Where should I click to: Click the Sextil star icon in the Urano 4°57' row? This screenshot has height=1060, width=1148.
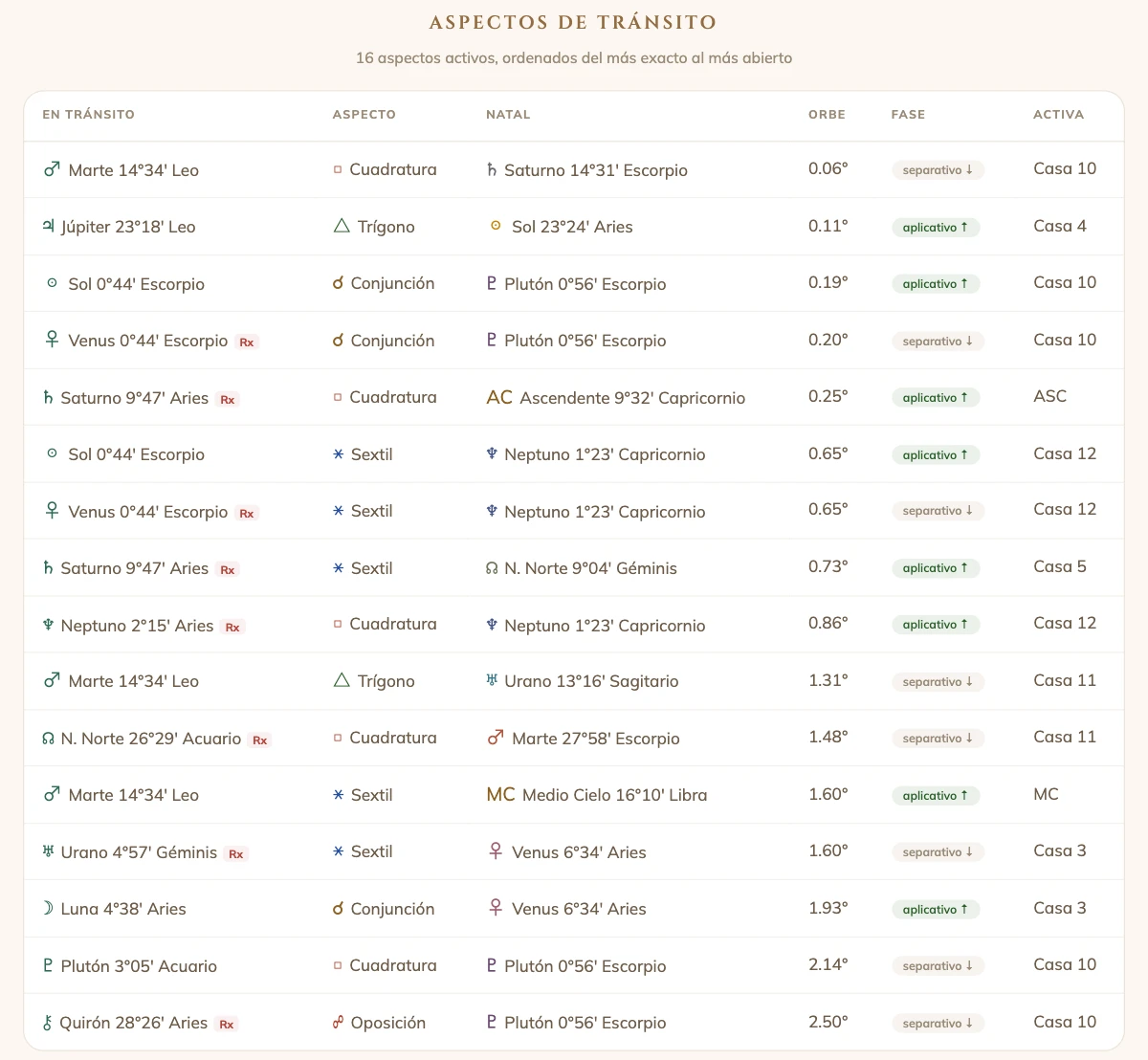338,851
